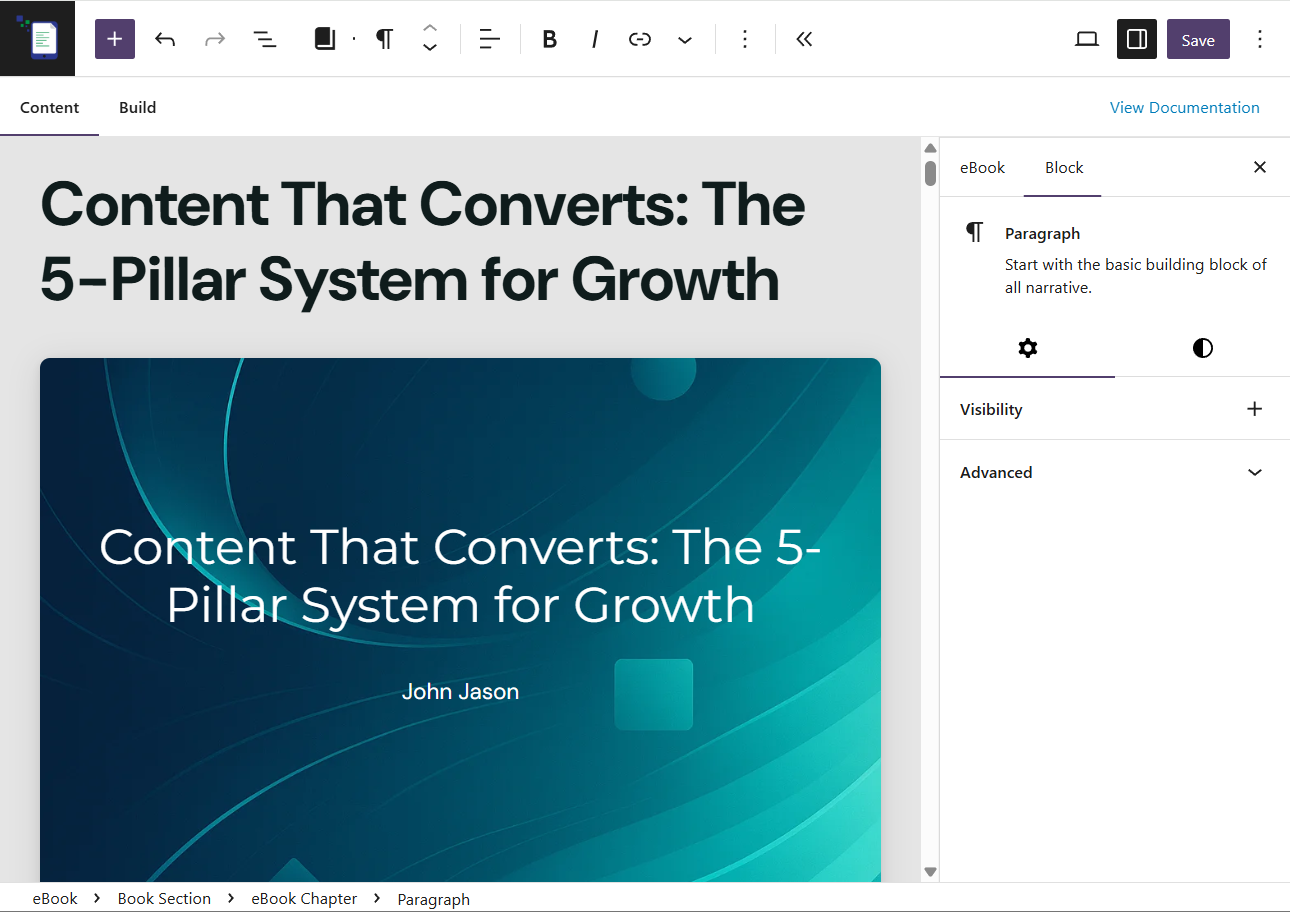Open the eBook sidebar tab

[982, 167]
